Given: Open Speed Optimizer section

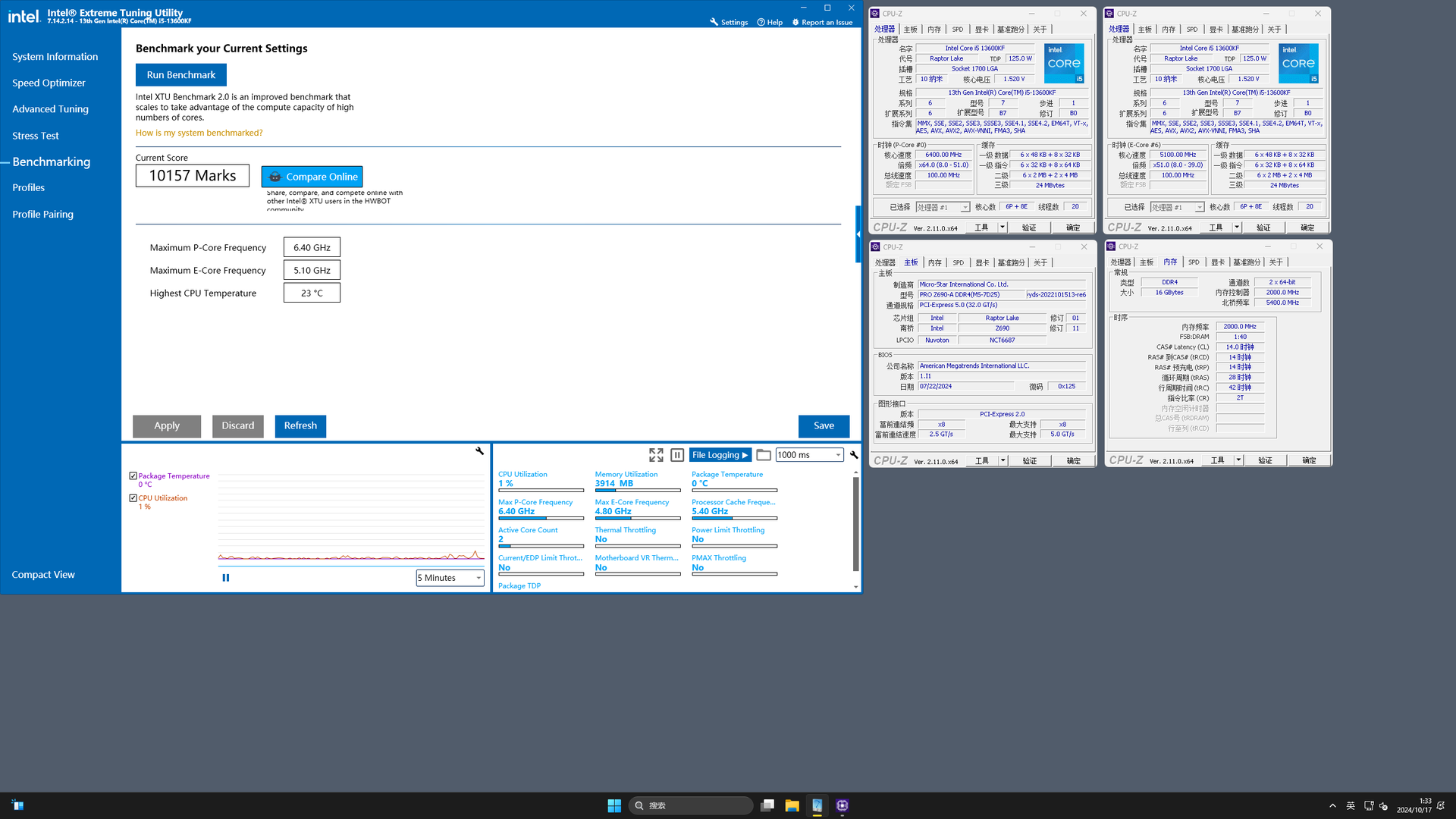Looking at the screenshot, I should tap(49, 83).
